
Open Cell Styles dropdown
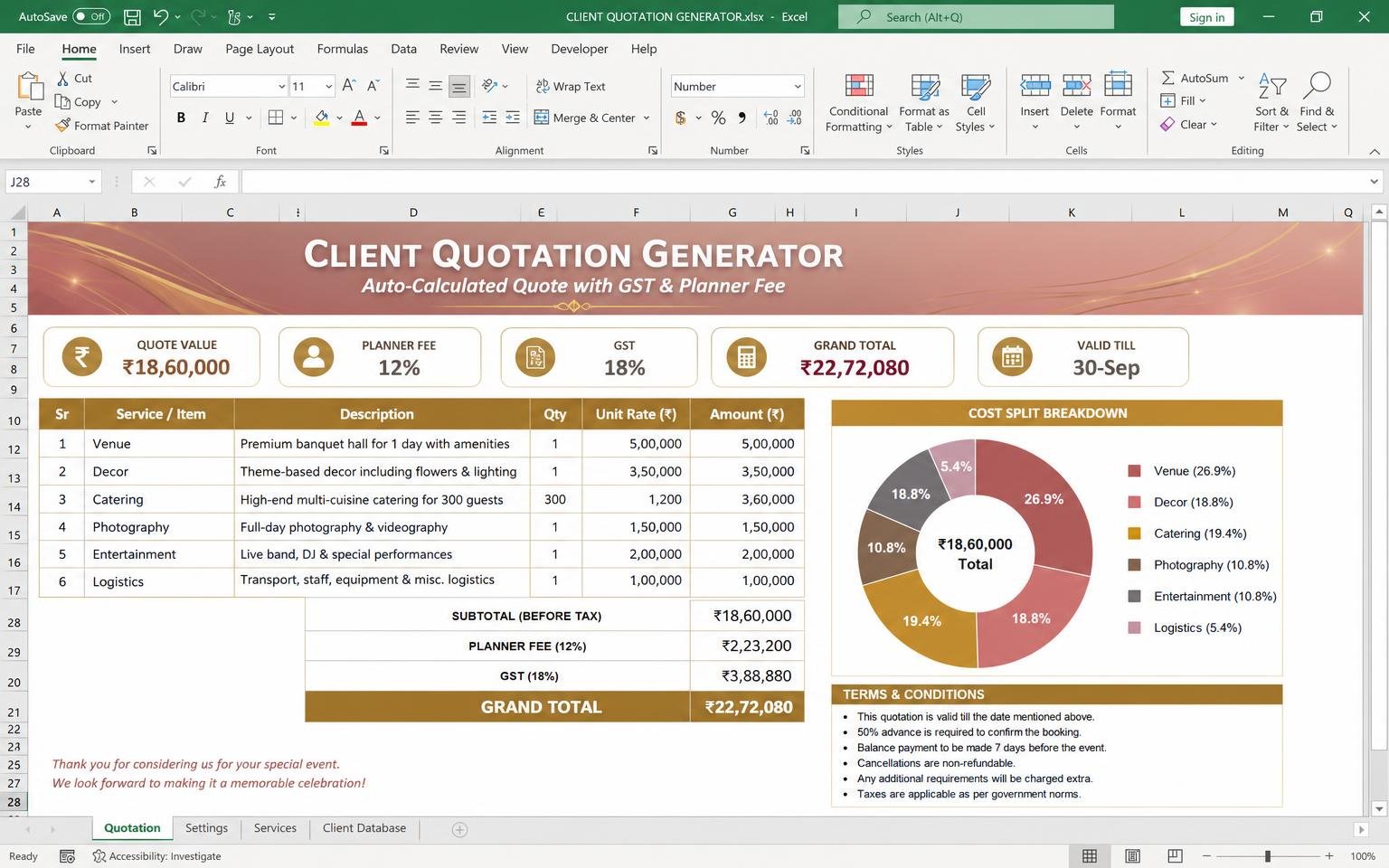[976, 103]
